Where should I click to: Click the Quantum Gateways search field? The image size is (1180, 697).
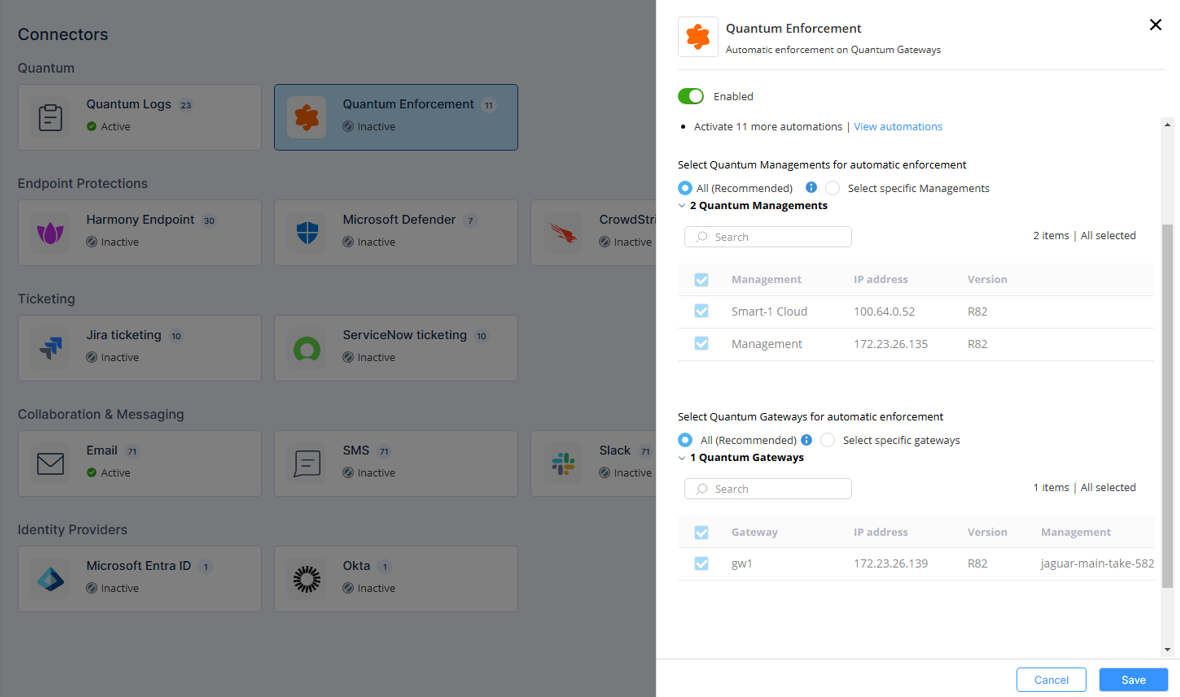[768, 489]
